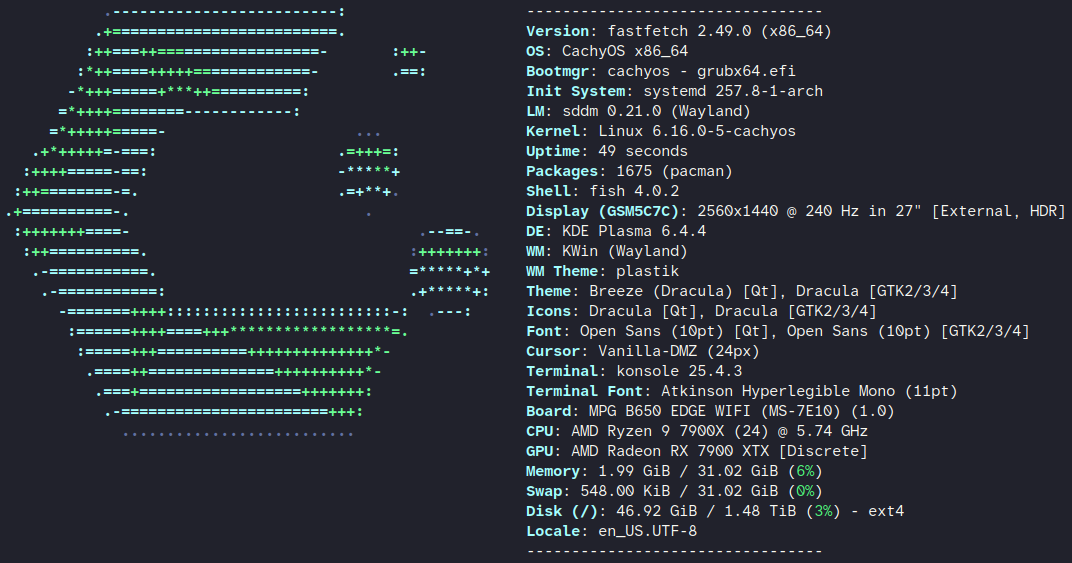Select the "GPU: AMD Radeon RX 7900 XTX" line
The height and width of the screenshot is (563, 1072).
697,451
